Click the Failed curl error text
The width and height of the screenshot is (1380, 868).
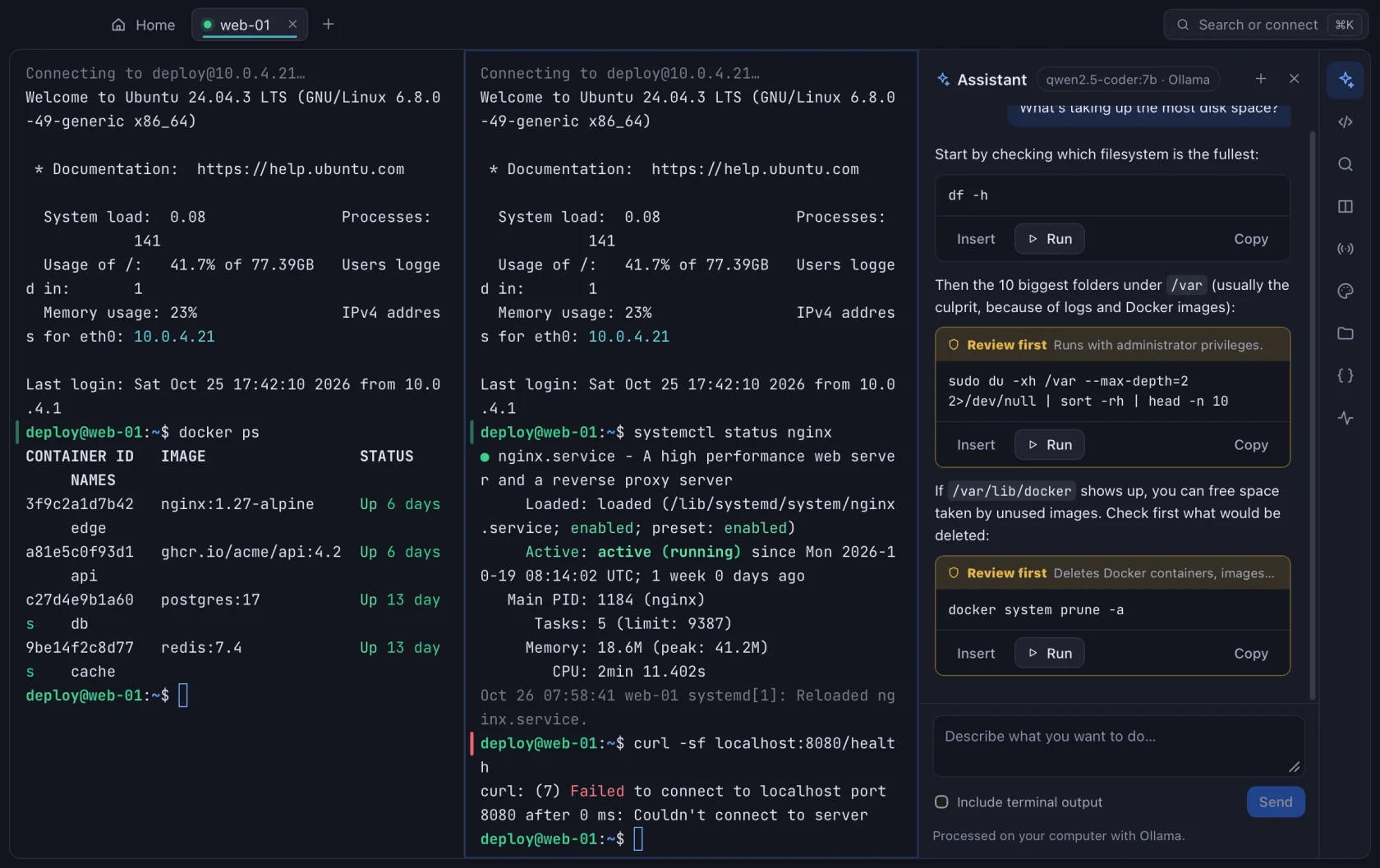(597, 792)
